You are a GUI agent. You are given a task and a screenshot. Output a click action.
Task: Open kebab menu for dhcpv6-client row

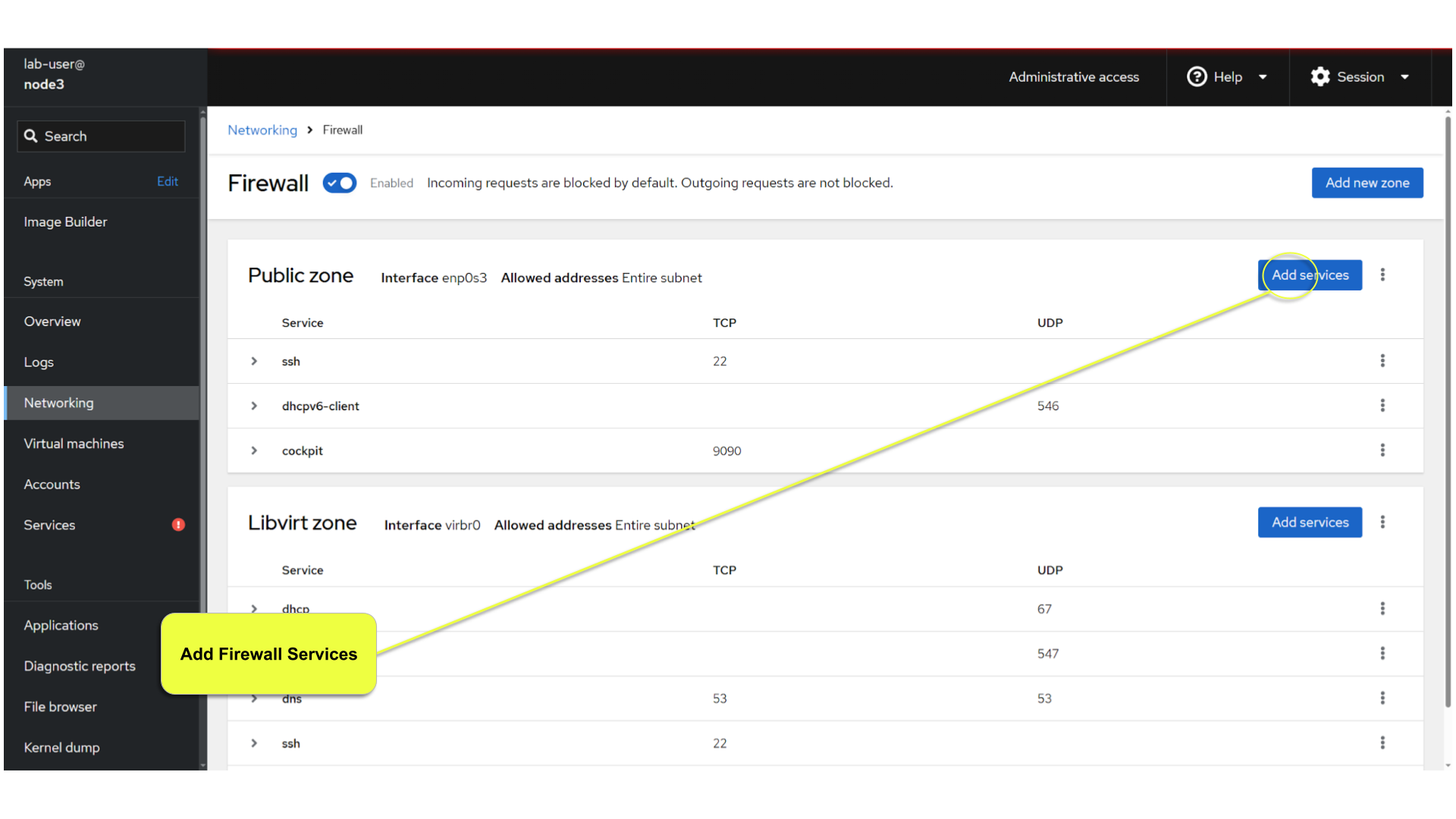(1382, 406)
